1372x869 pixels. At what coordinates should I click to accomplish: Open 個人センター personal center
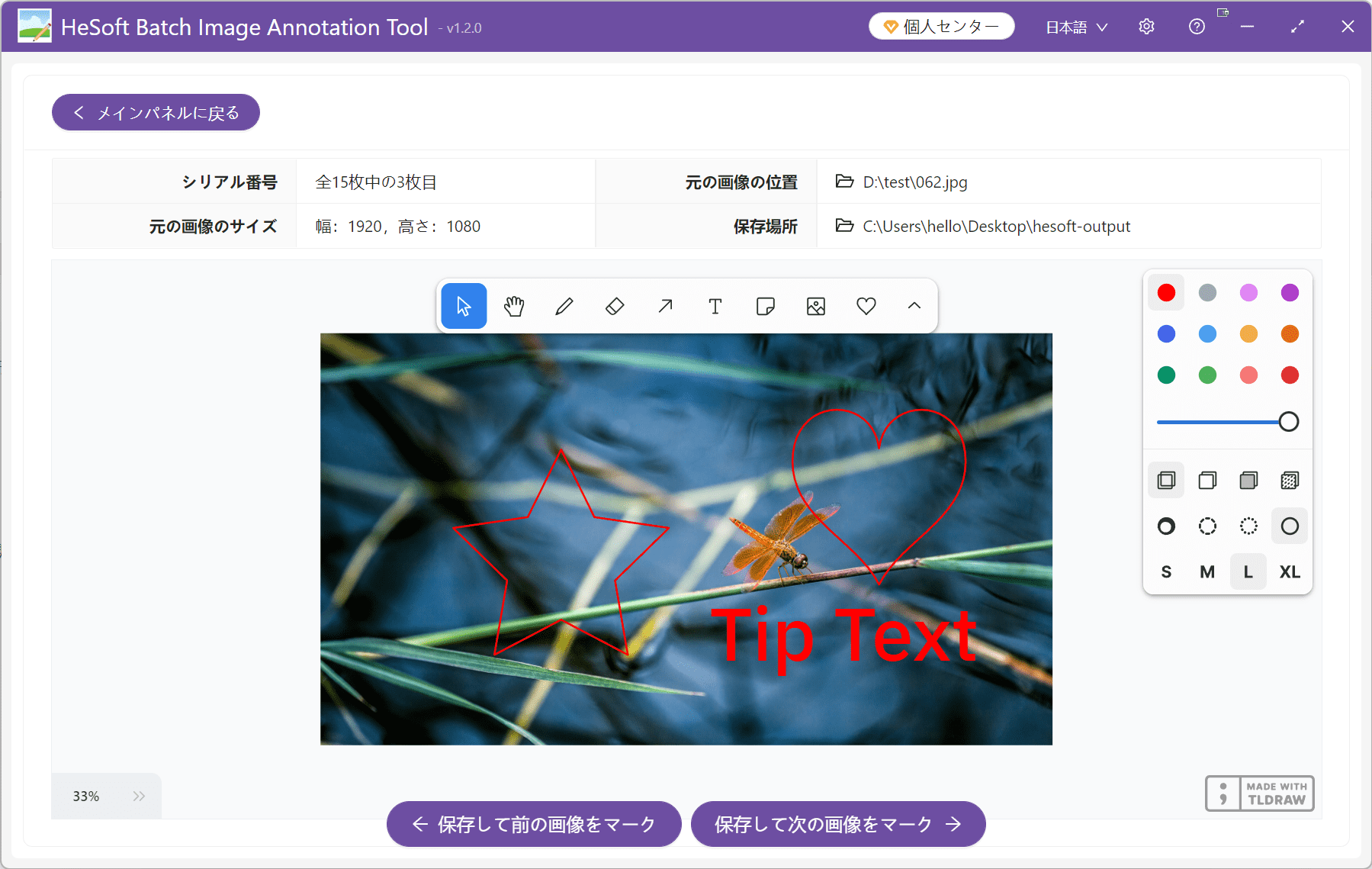tap(942, 27)
